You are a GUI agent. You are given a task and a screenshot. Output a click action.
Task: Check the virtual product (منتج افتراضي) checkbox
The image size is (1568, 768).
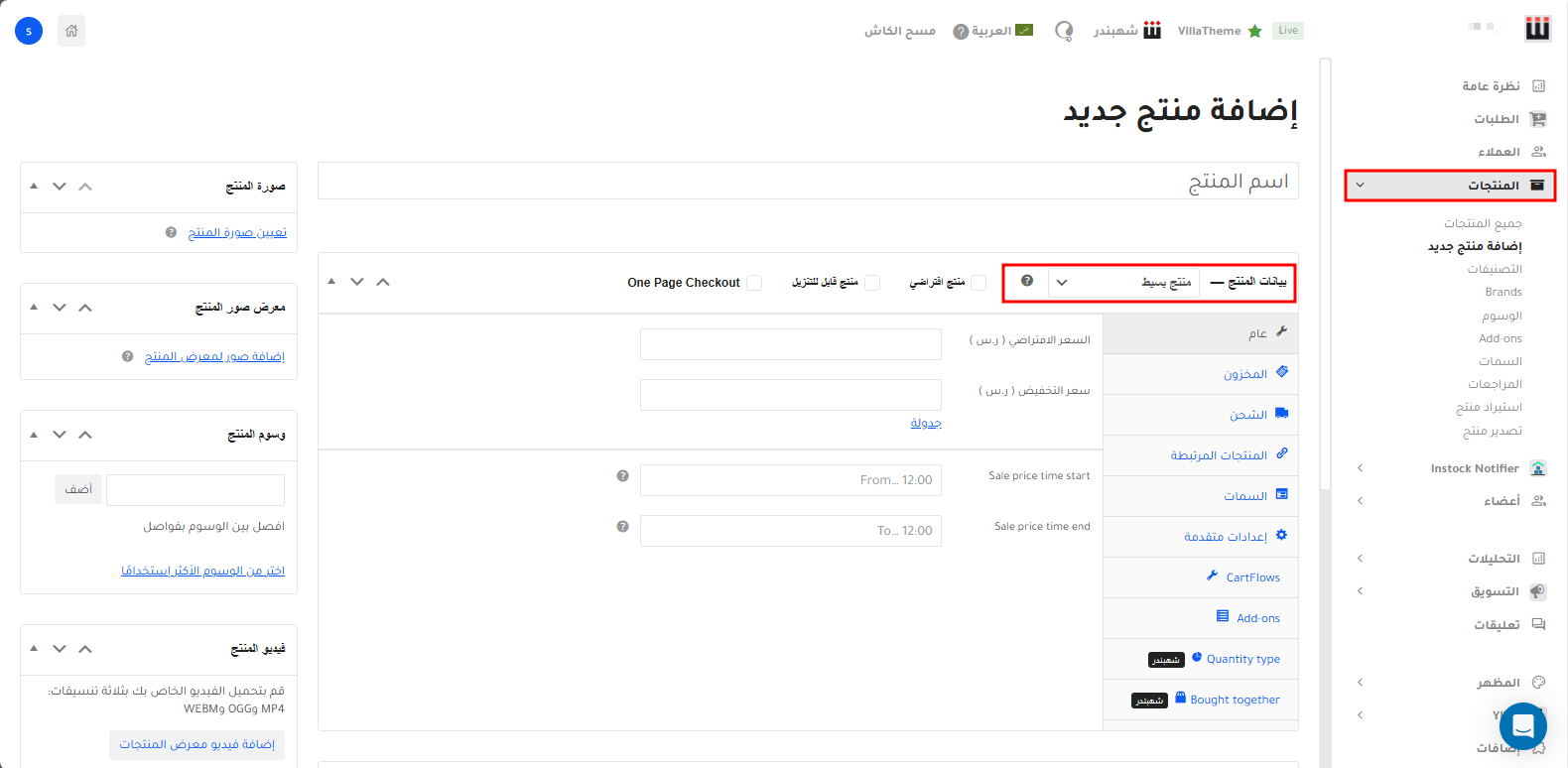(979, 283)
